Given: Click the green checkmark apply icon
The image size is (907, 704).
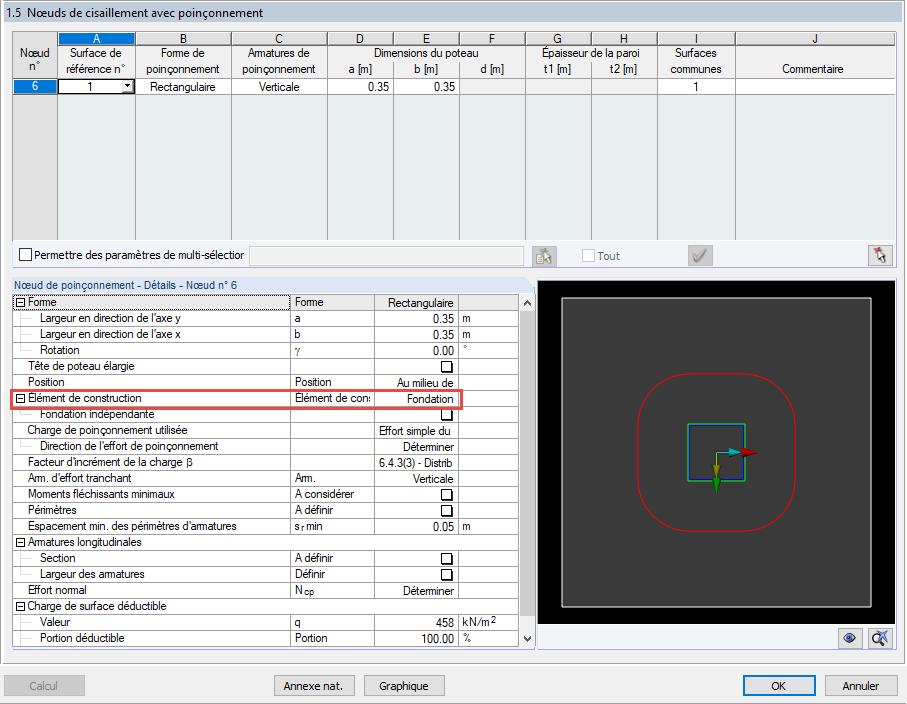Looking at the screenshot, I should [700, 256].
